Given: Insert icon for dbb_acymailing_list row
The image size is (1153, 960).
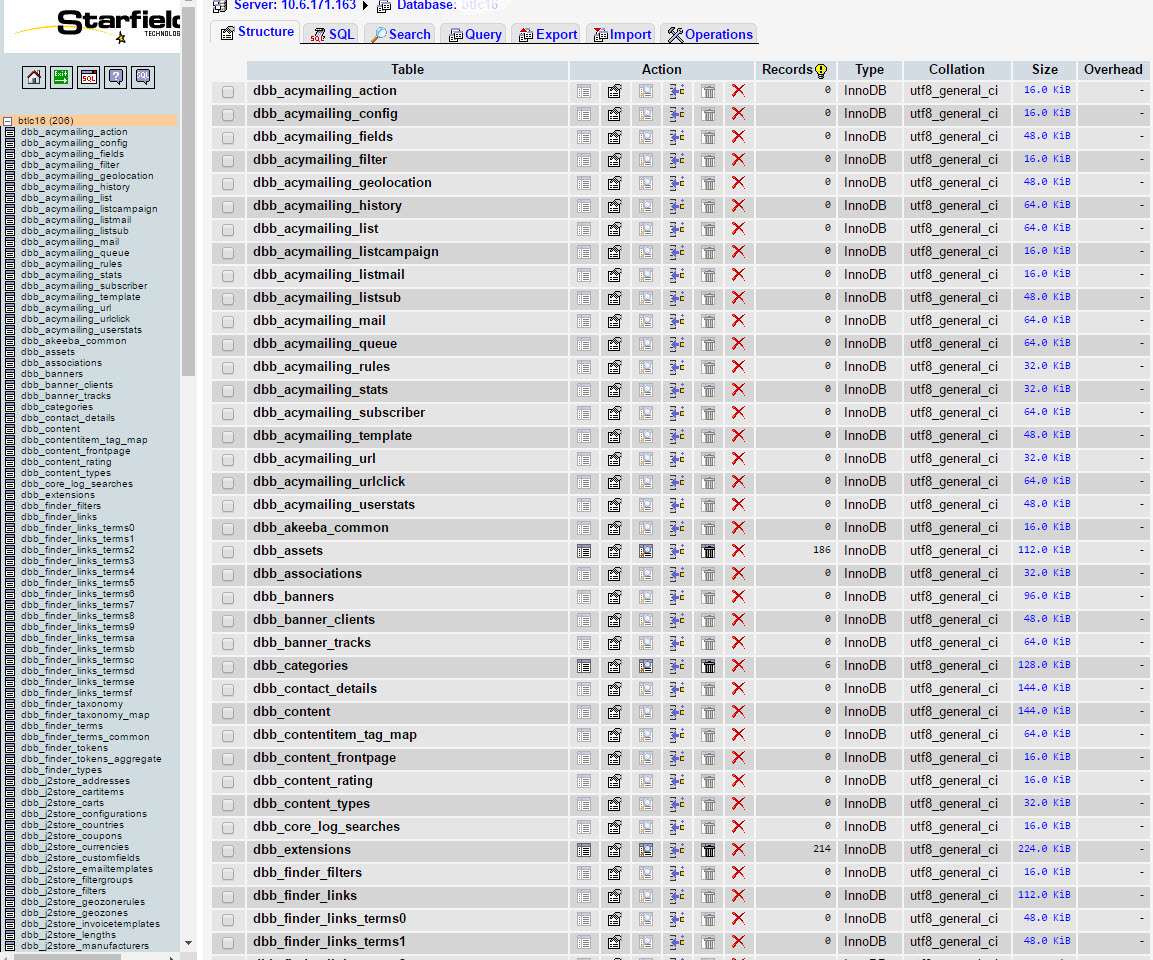Looking at the screenshot, I should click(677, 229).
